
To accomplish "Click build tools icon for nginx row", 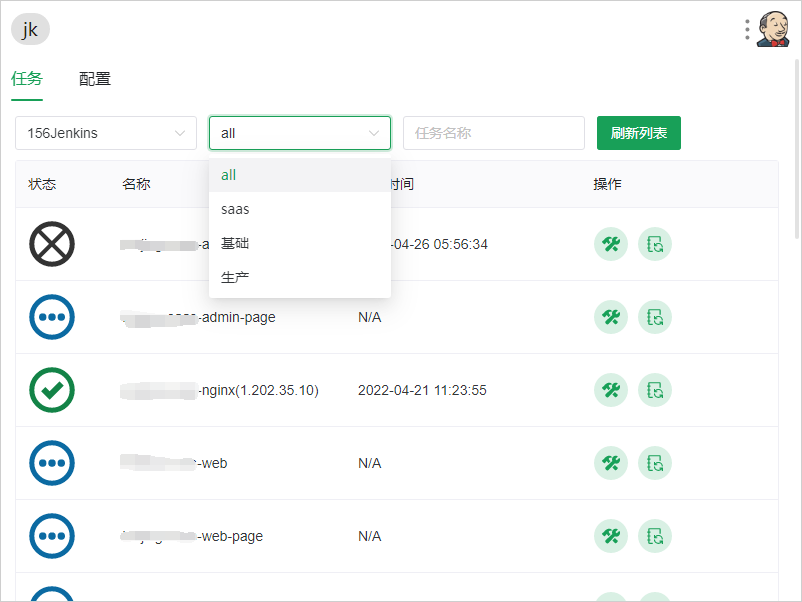I will (x=611, y=390).
